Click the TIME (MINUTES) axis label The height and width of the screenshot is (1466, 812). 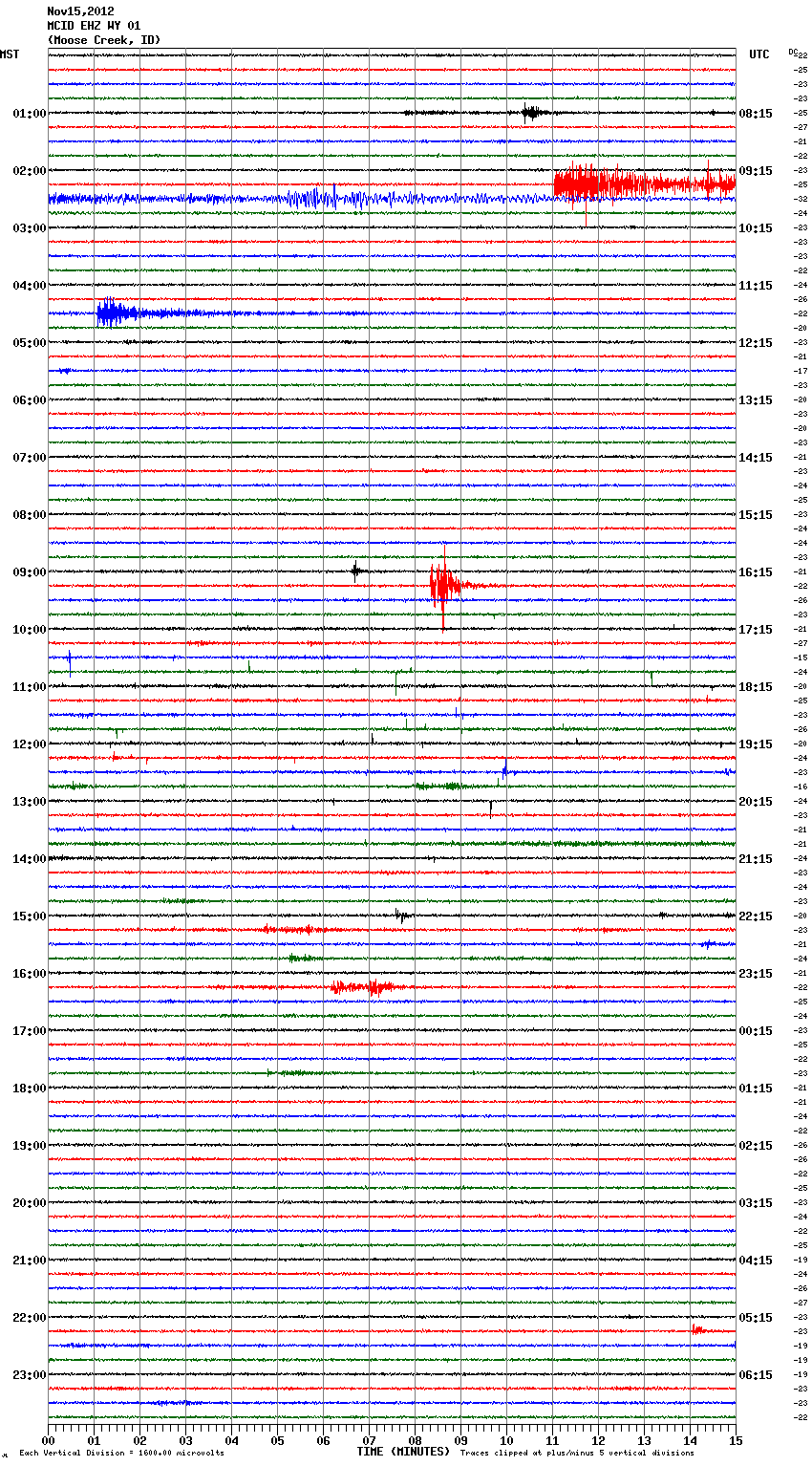pyautogui.click(x=403, y=1452)
